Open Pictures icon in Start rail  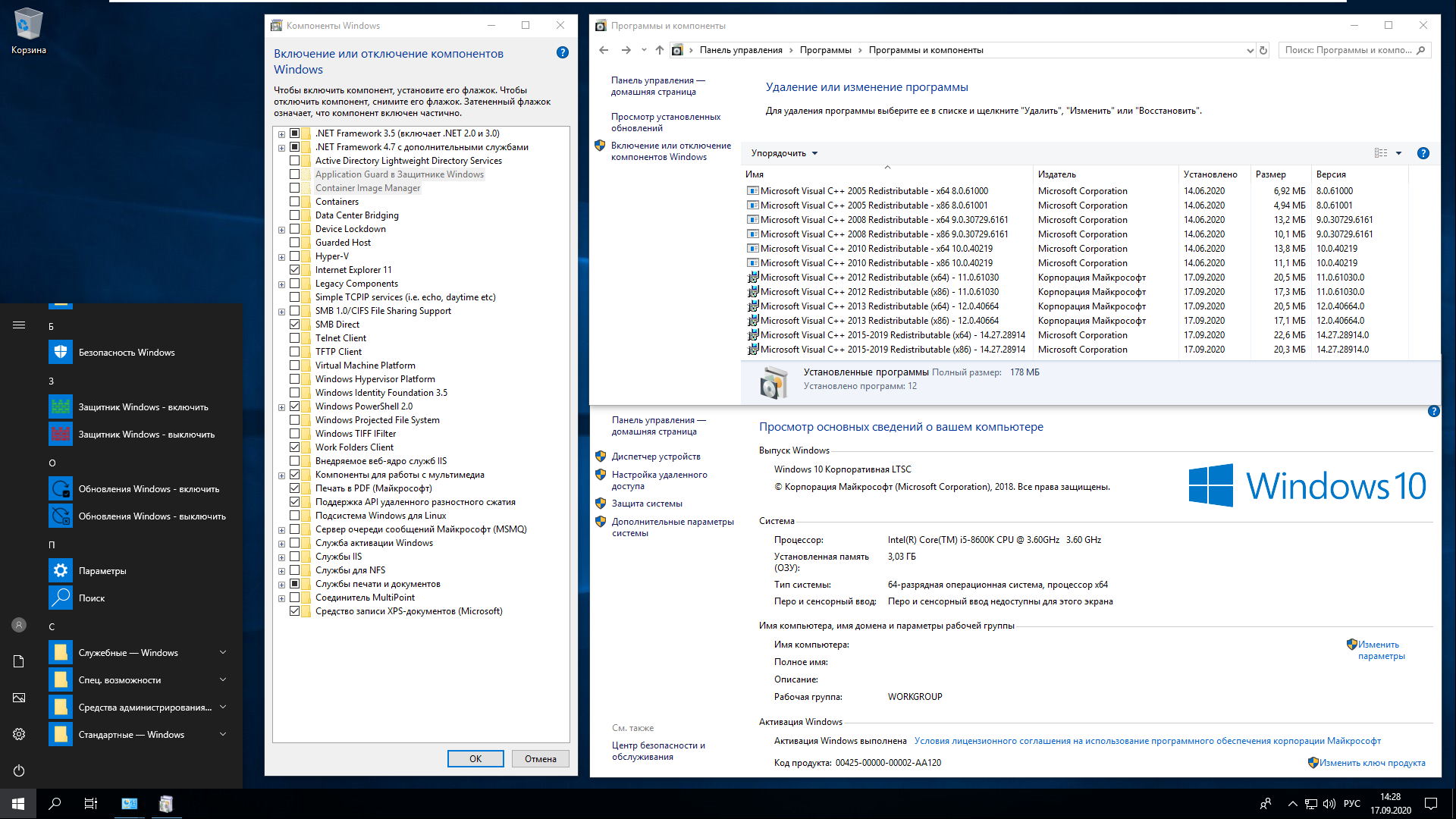pyautogui.click(x=19, y=698)
